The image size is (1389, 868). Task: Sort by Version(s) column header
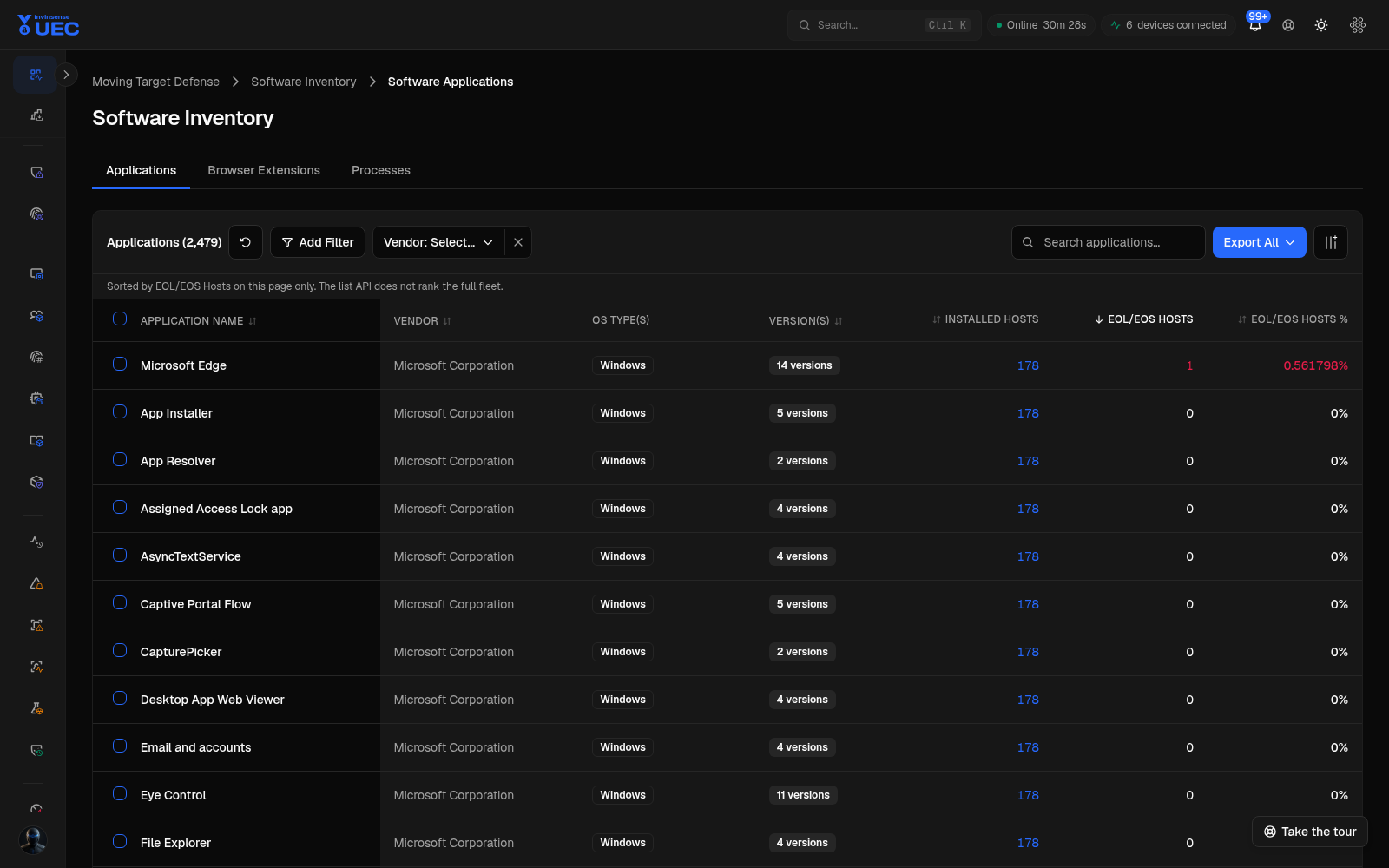click(x=806, y=321)
